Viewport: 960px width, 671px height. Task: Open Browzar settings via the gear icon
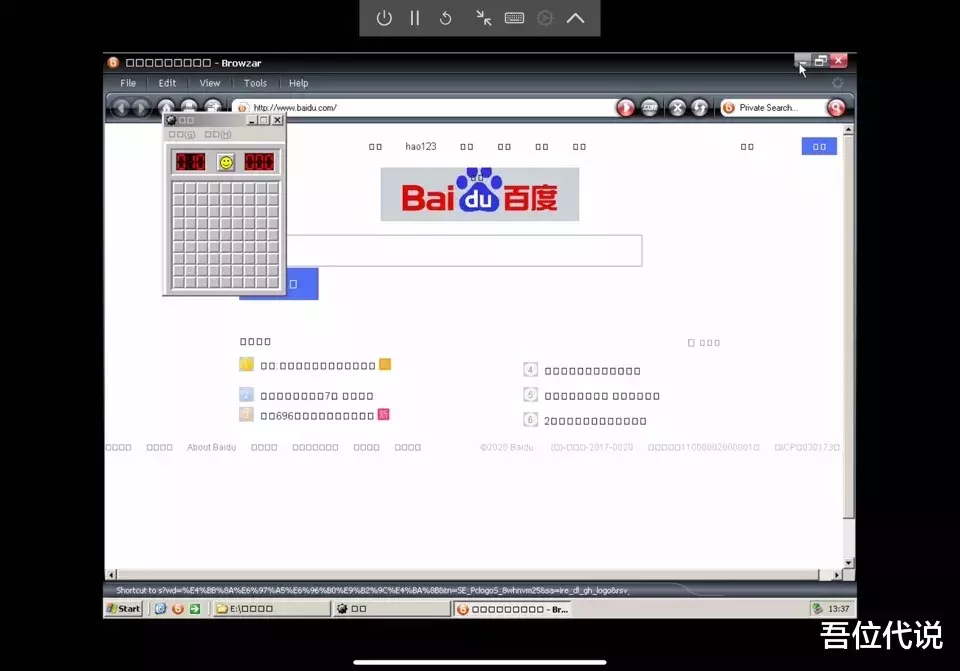(837, 84)
